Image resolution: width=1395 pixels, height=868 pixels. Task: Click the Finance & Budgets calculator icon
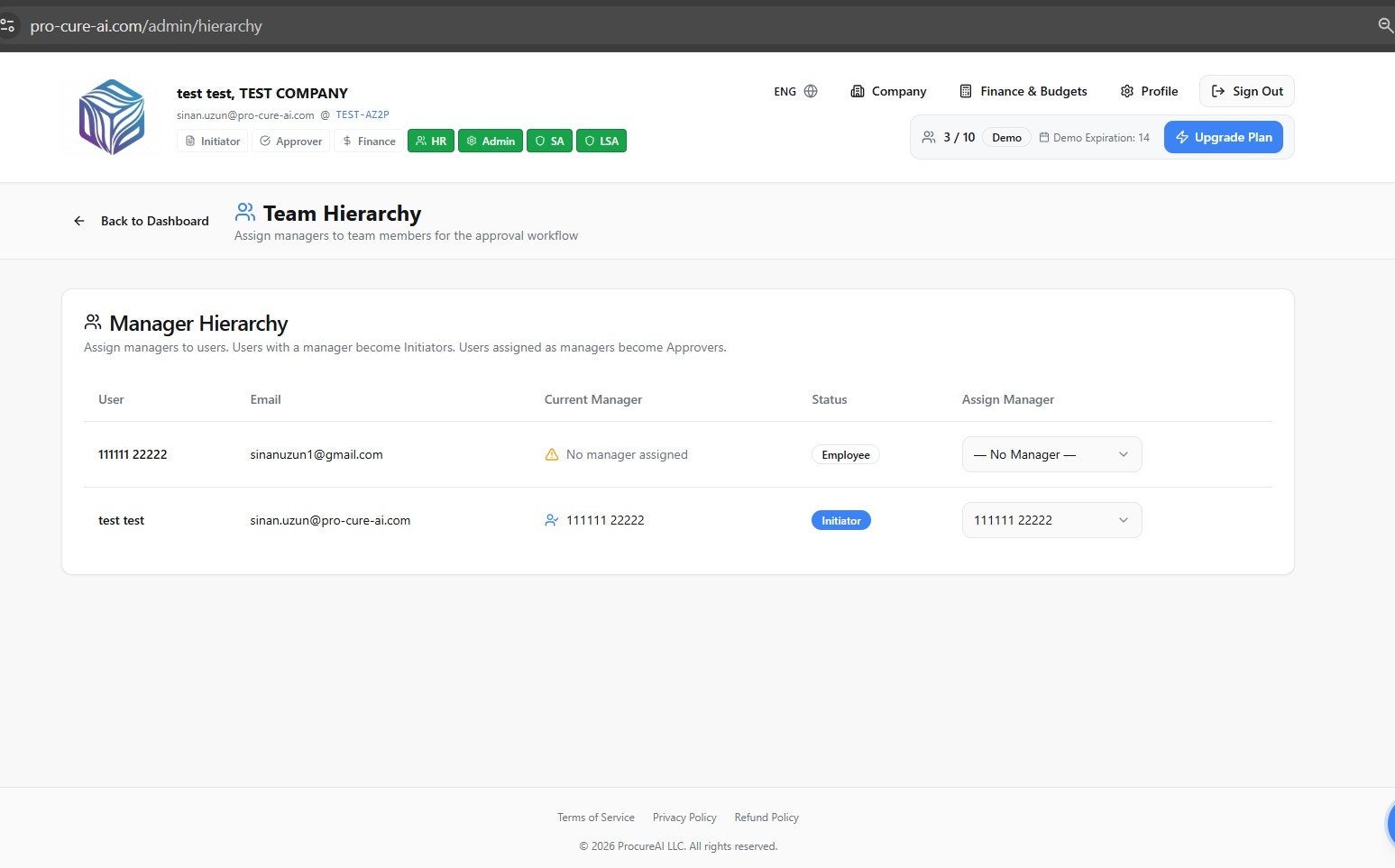pyautogui.click(x=966, y=91)
